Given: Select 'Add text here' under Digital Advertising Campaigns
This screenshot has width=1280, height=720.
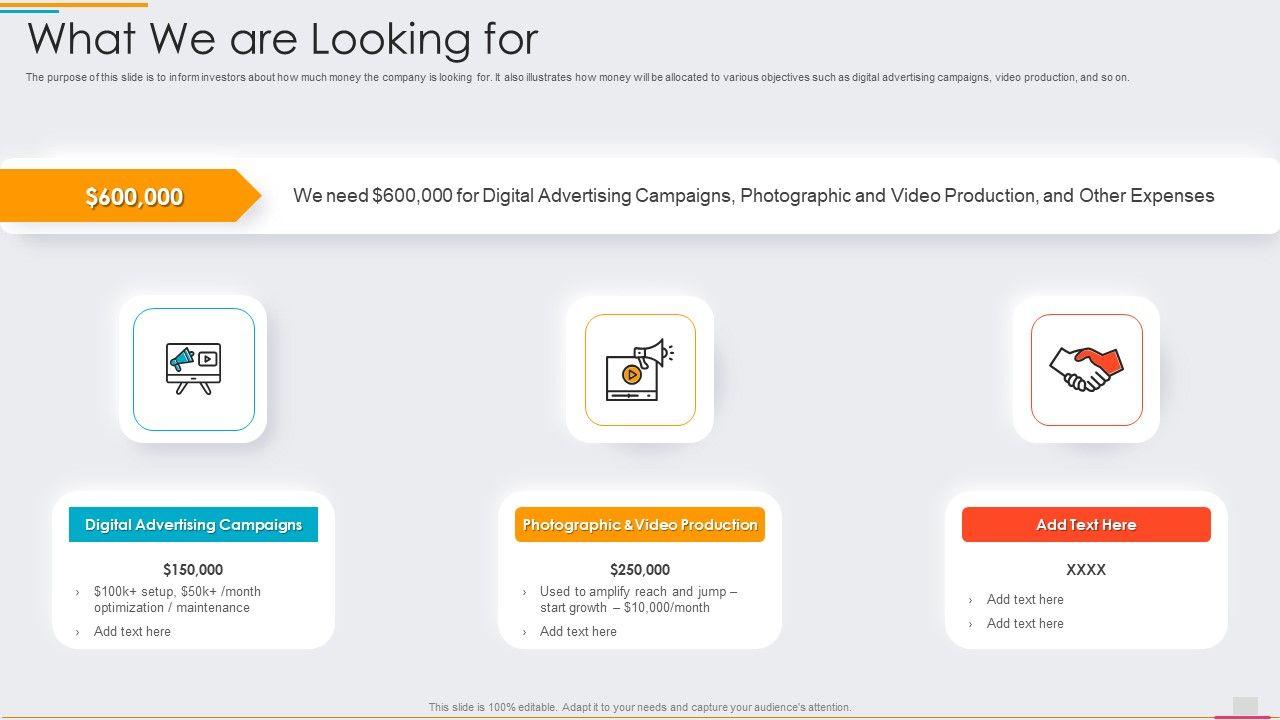Looking at the screenshot, I should click(x=132, y=632).
